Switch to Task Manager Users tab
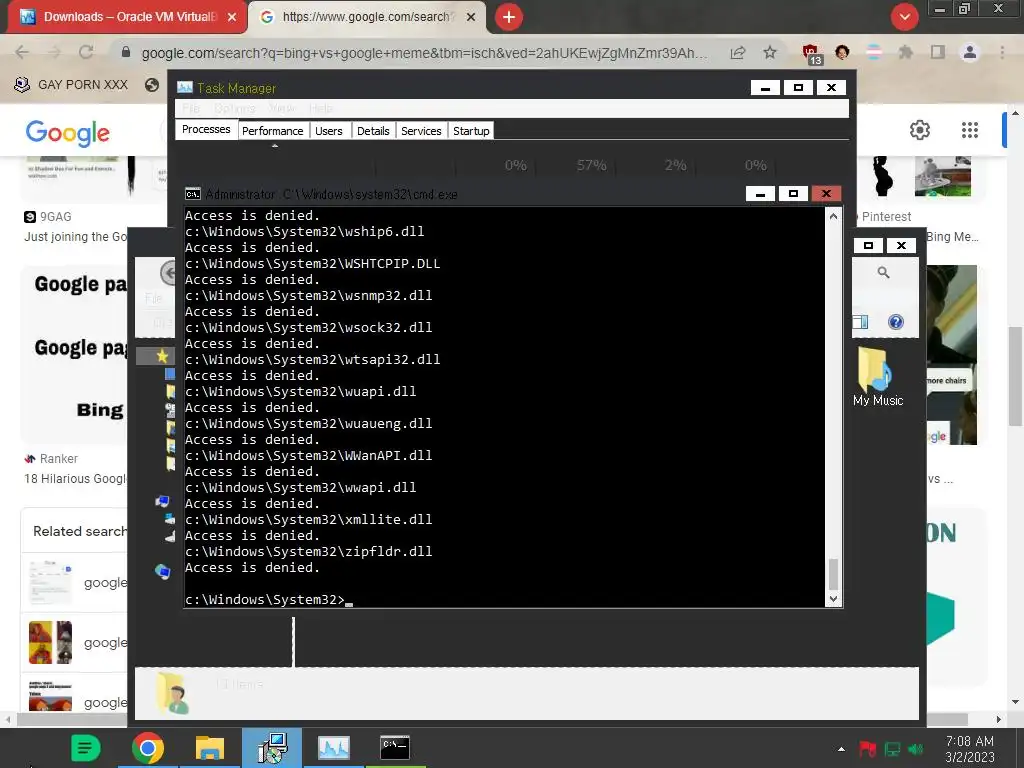This screenshot has width=1024, height=768. coord(328,131)
